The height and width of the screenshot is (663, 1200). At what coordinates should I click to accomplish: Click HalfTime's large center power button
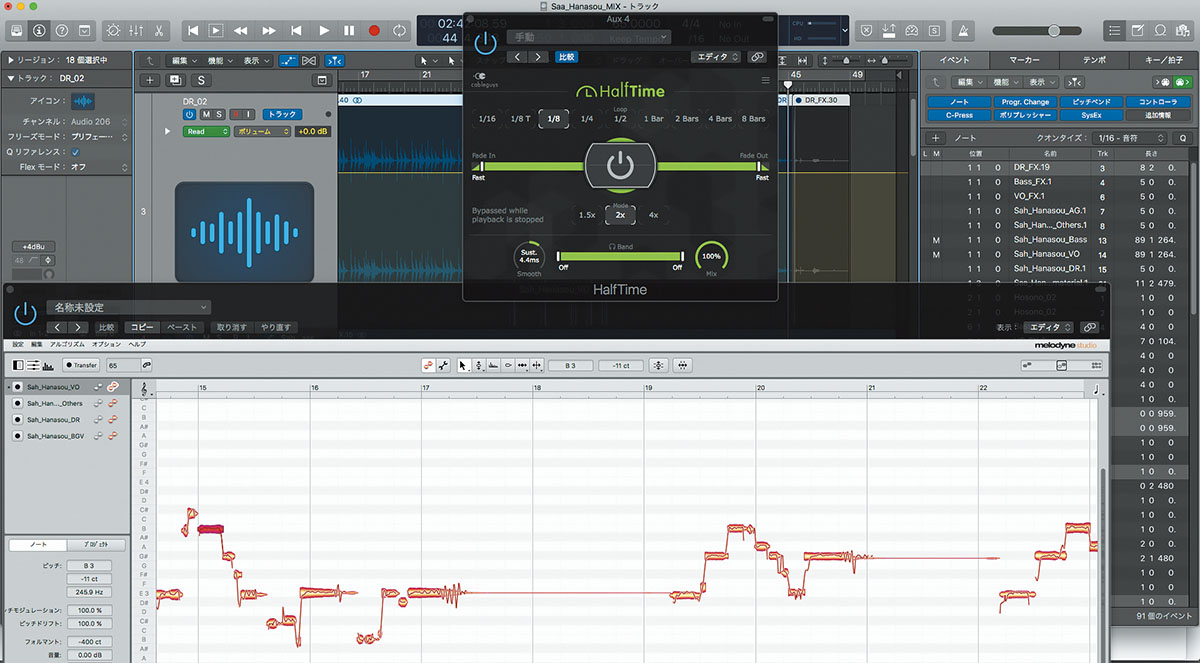point(620,166)
